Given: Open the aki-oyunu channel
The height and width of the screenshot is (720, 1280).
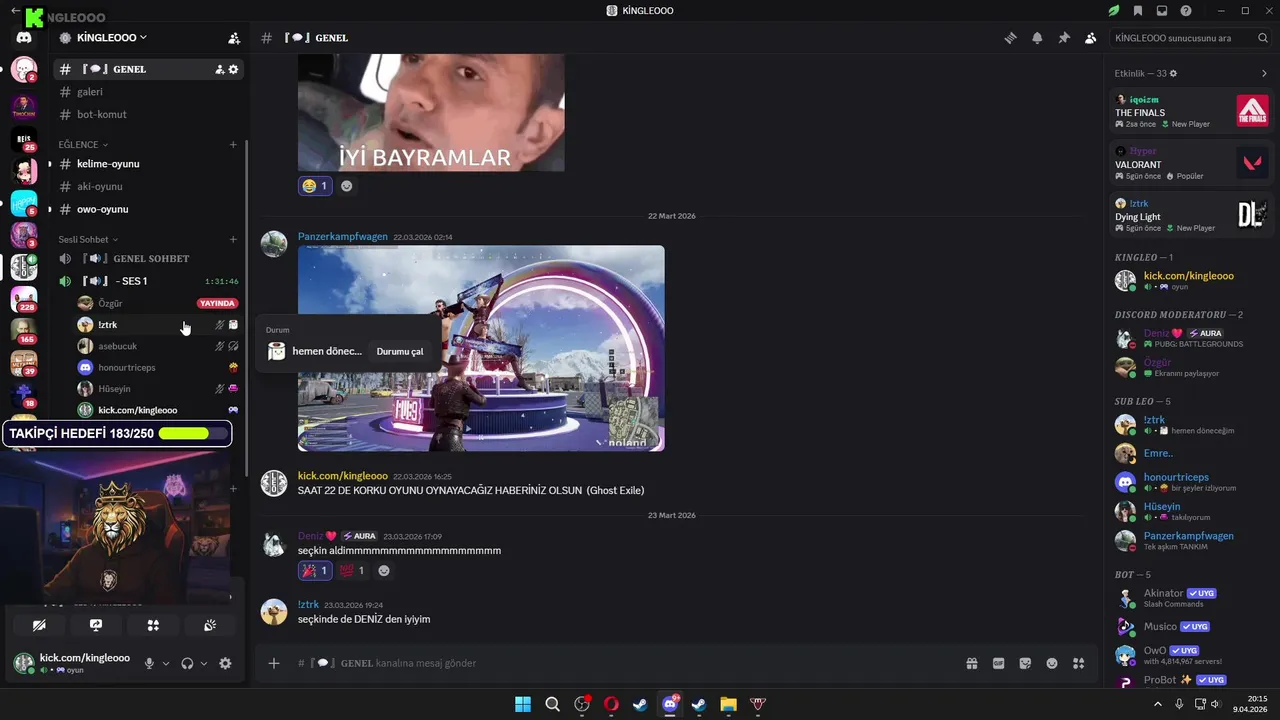Looking at the screenshot, I should 149,186.
